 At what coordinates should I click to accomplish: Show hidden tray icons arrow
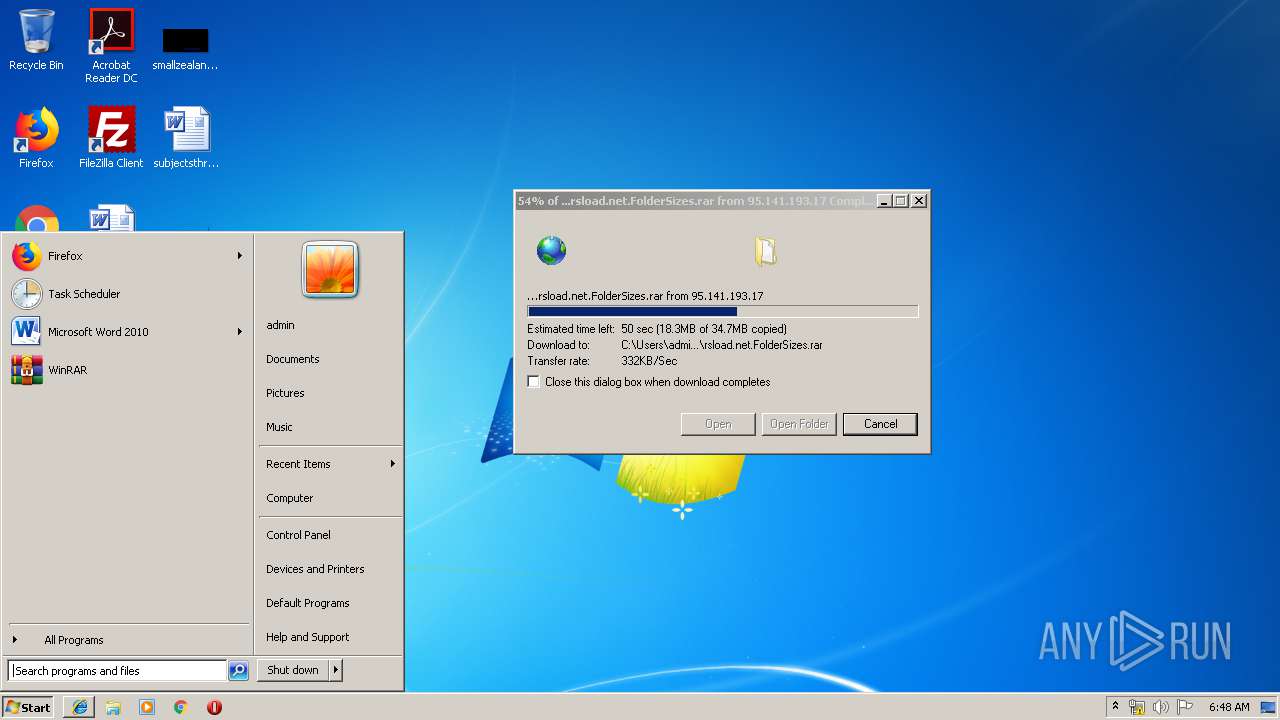[1115, 706]
